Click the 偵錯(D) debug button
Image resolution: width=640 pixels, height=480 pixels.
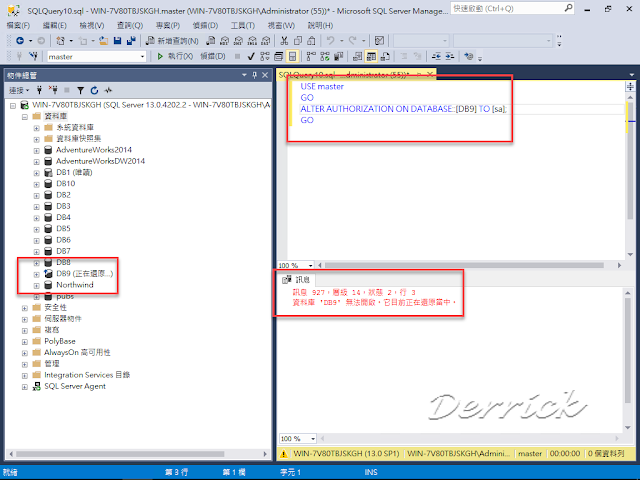213,56
